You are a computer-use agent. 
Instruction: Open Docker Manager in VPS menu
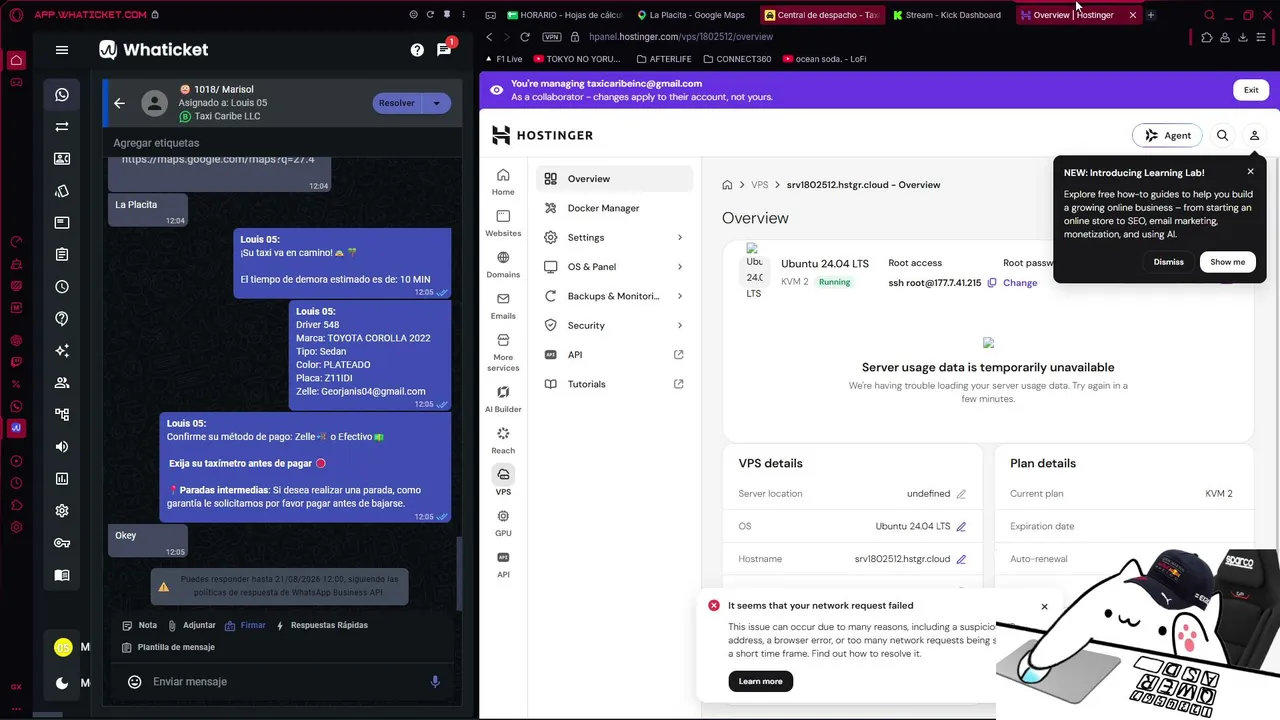coord(614,208)
